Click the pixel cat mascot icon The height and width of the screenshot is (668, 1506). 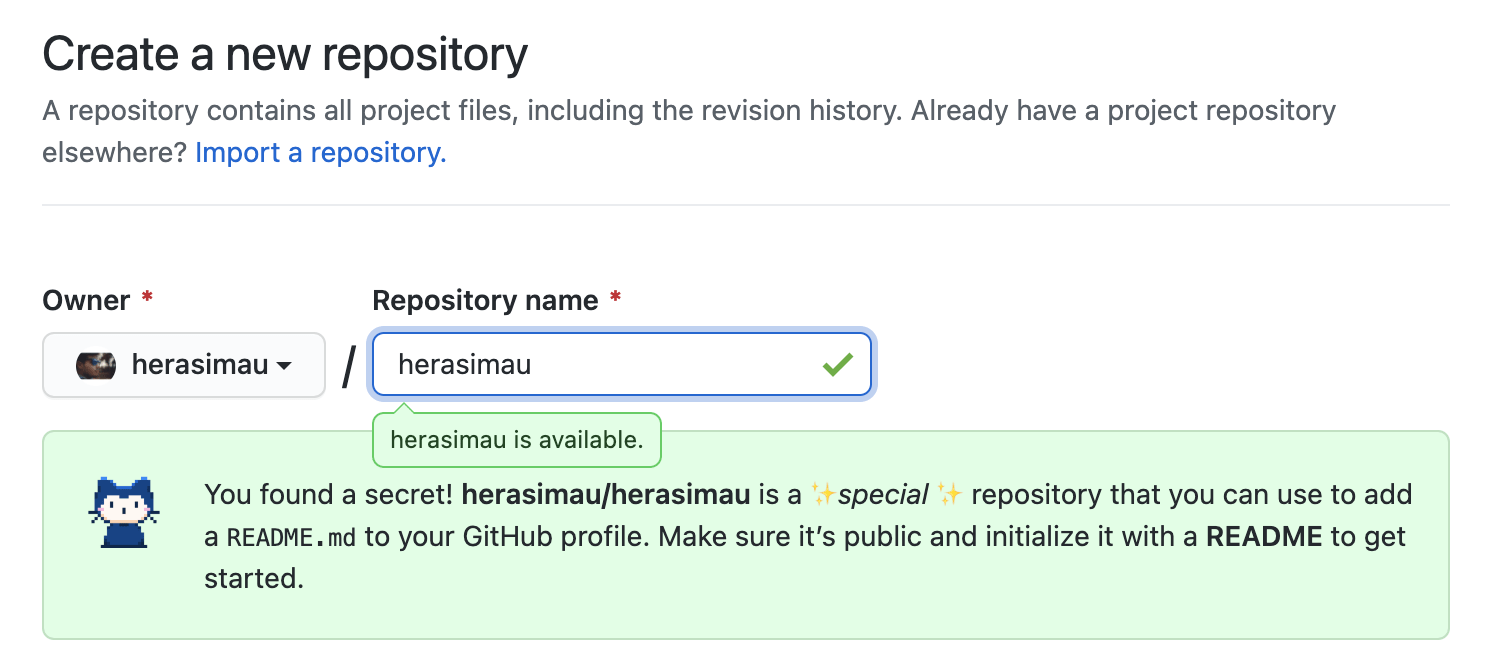[x=123, y=513]
